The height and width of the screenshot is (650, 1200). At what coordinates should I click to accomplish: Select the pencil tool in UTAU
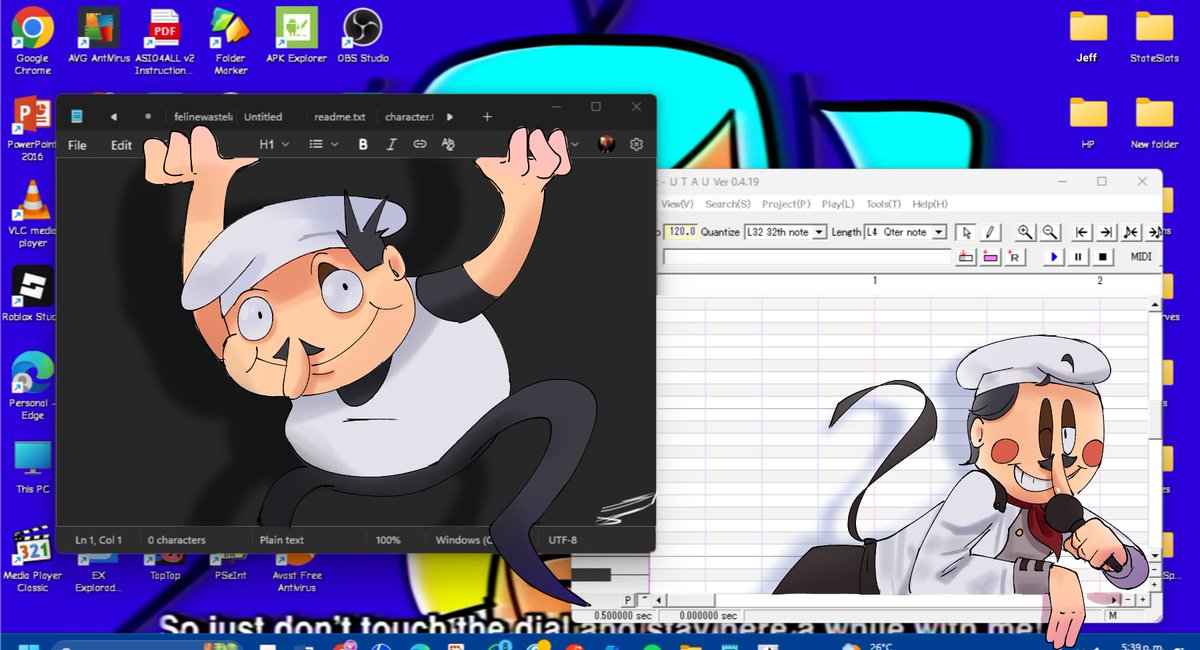click(x=989, y=232)
